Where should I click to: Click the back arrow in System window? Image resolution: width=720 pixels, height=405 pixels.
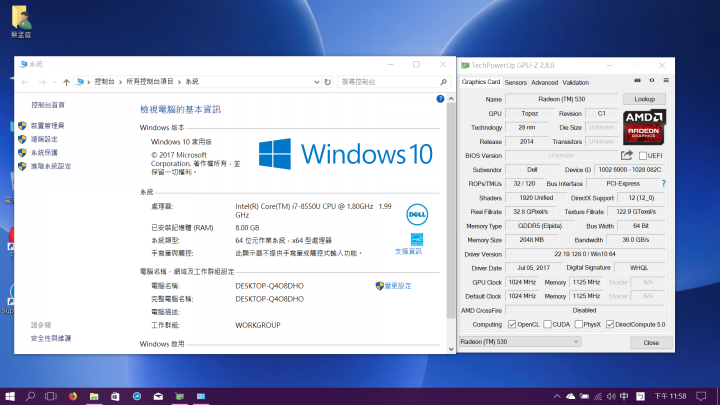click(25, 82)
